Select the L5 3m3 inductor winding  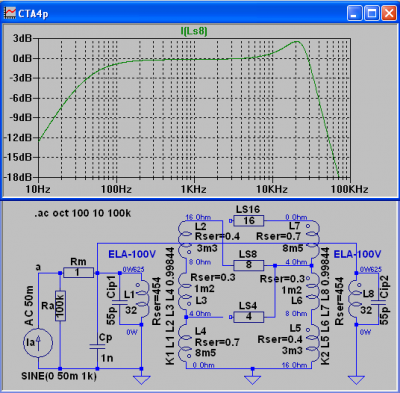(312, 342)
